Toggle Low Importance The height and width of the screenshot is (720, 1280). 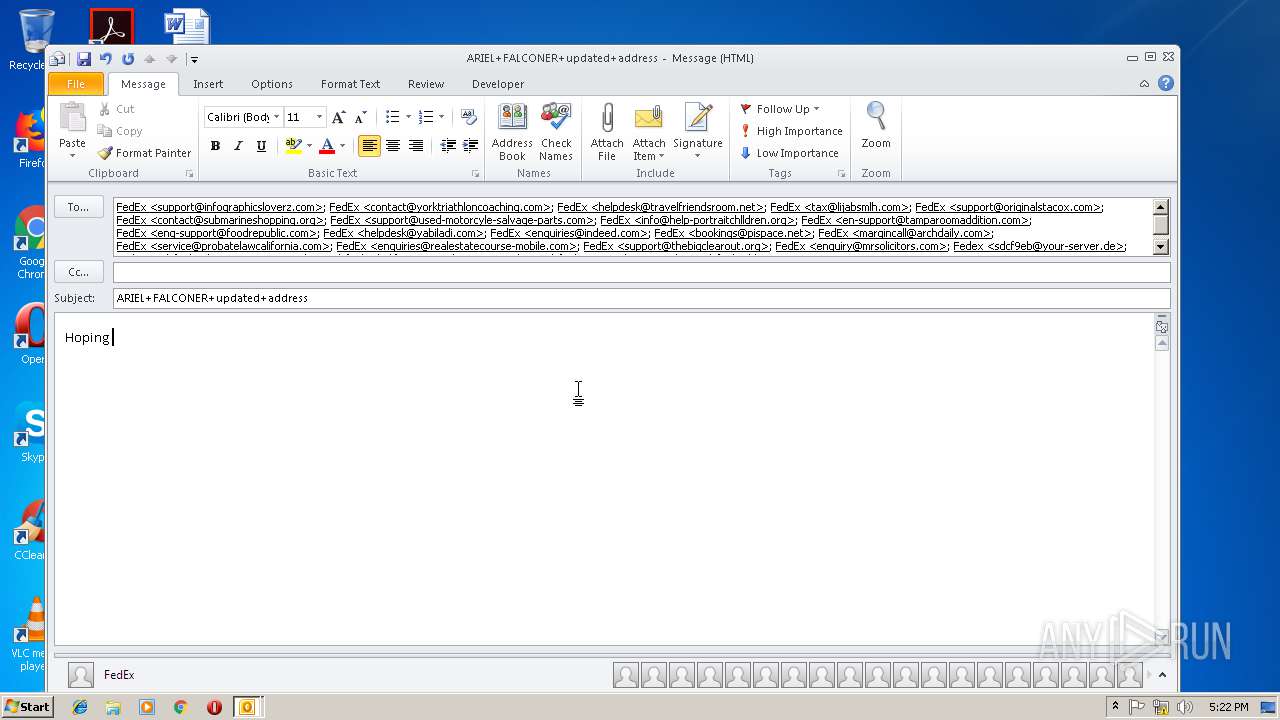tap(789, 153)
